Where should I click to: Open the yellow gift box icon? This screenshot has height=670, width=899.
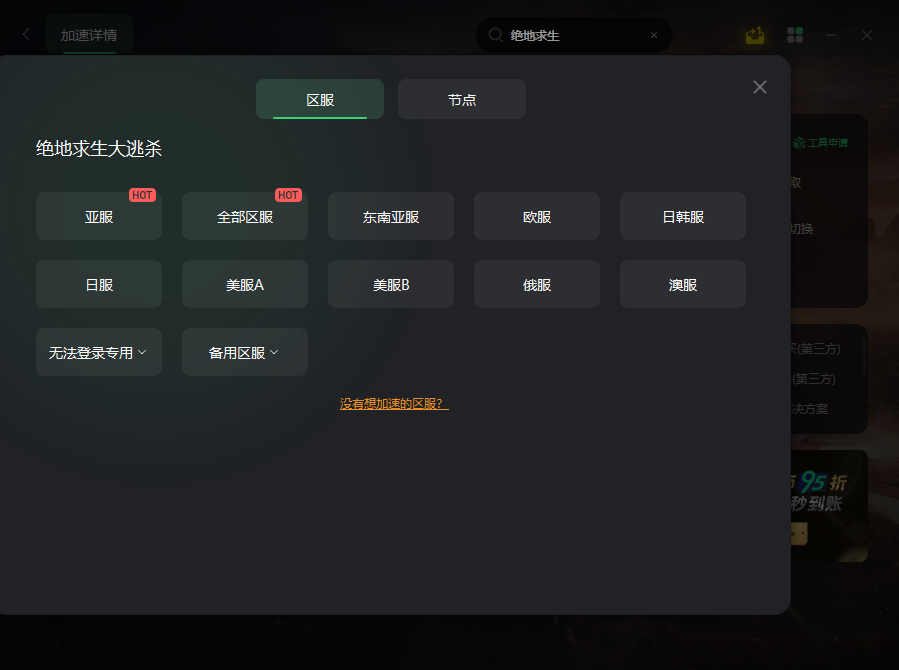click(755, 36)
